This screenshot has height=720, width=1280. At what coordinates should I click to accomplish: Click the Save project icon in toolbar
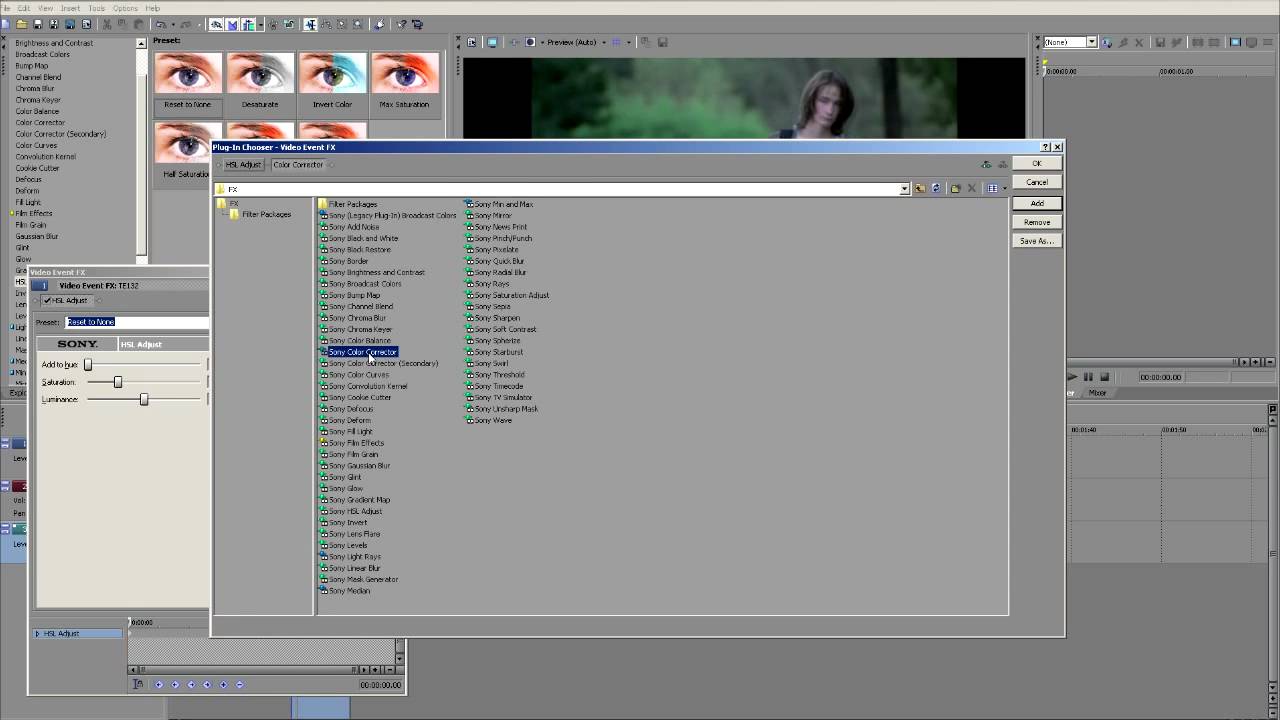(38, 24)
